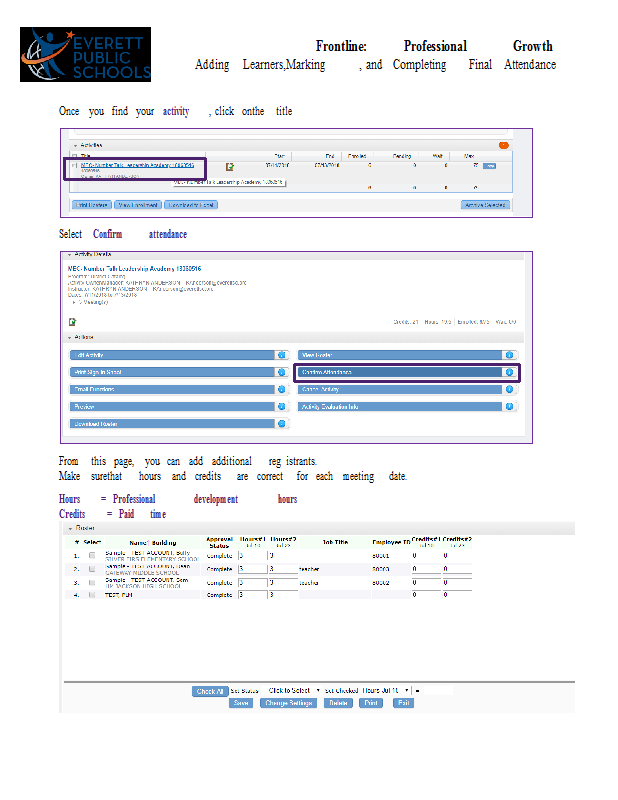This screenshot has width=618, height=800.
Task: Click the Name / Building column header
Action: [x=153, y=543]
